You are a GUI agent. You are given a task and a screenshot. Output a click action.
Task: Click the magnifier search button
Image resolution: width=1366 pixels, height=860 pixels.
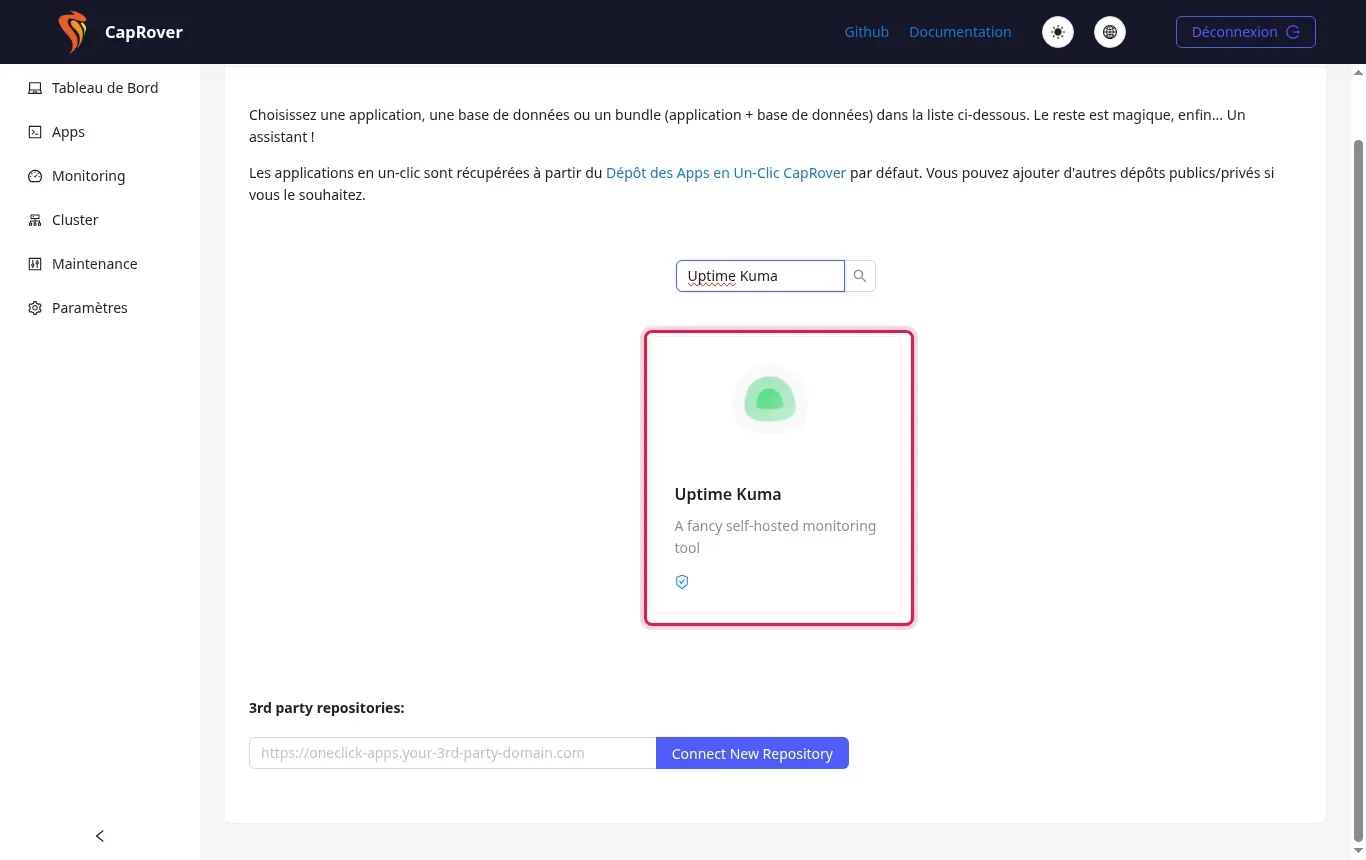860,276
